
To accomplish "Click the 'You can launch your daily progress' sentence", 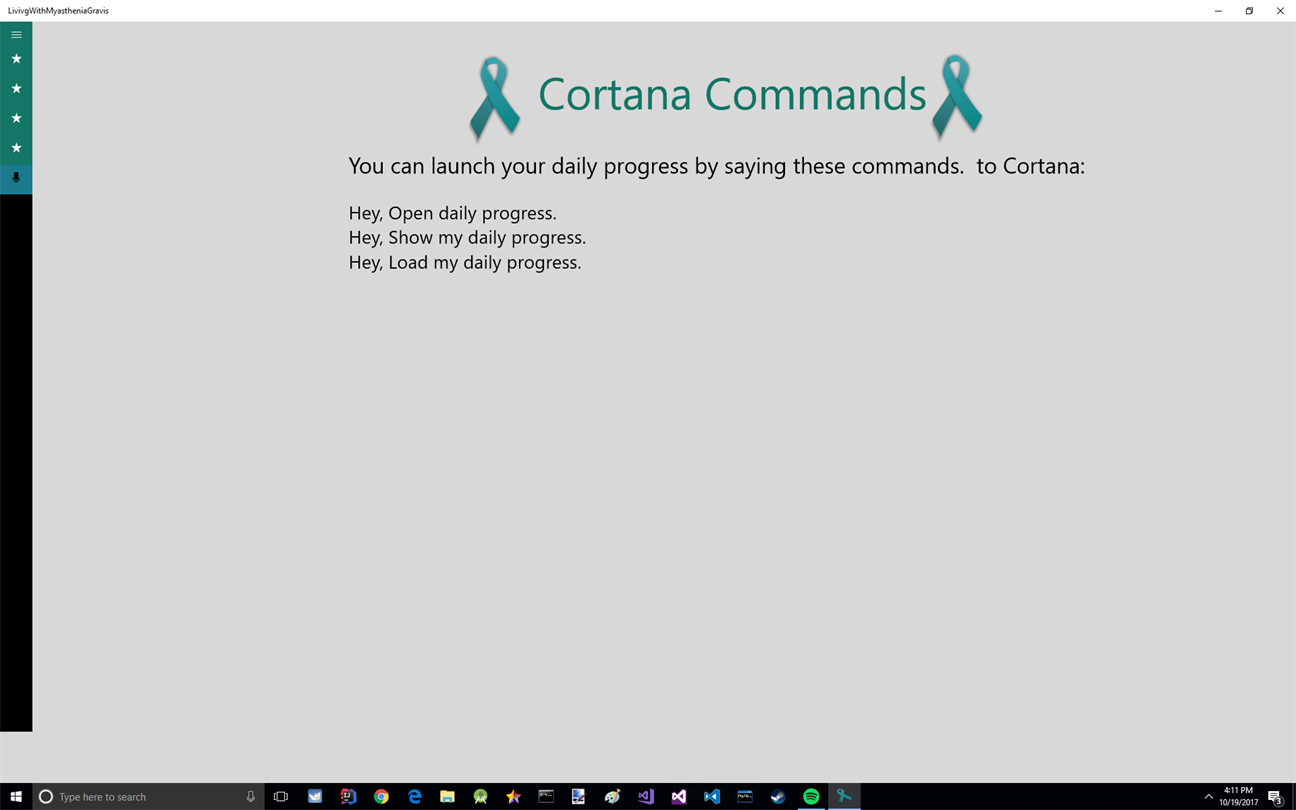I will (x=717, y=166).
